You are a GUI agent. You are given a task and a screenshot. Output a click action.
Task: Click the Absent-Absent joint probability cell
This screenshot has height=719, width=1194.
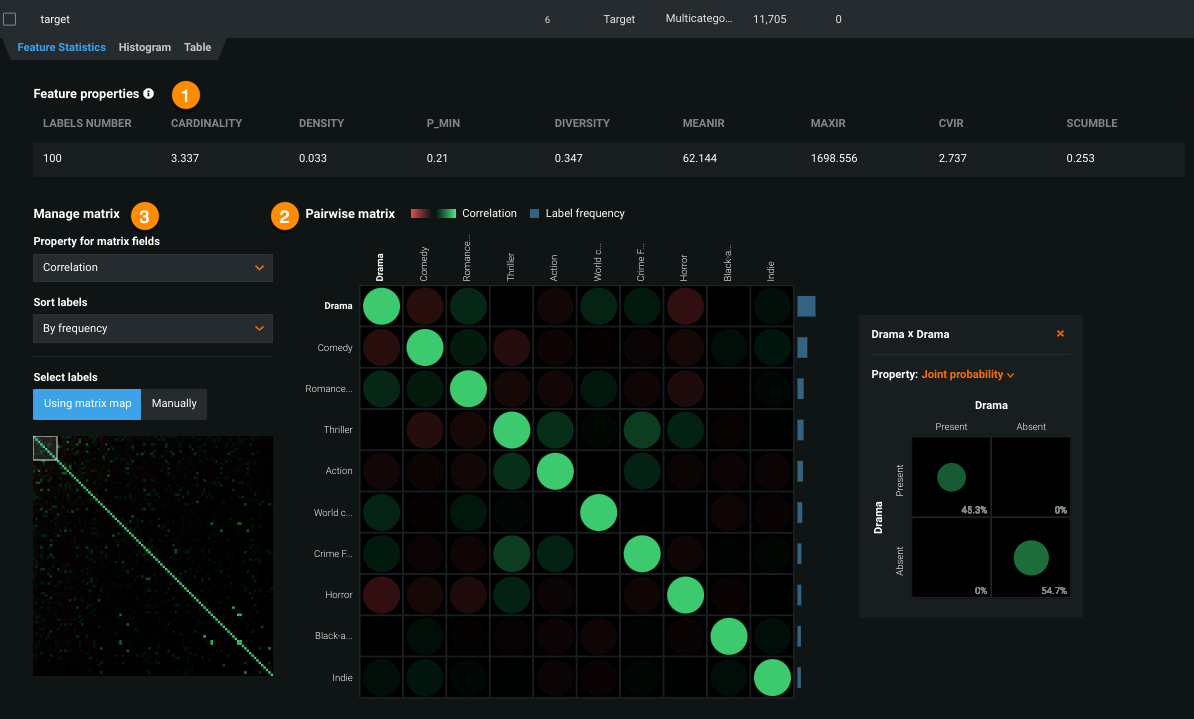[1030, 557]
